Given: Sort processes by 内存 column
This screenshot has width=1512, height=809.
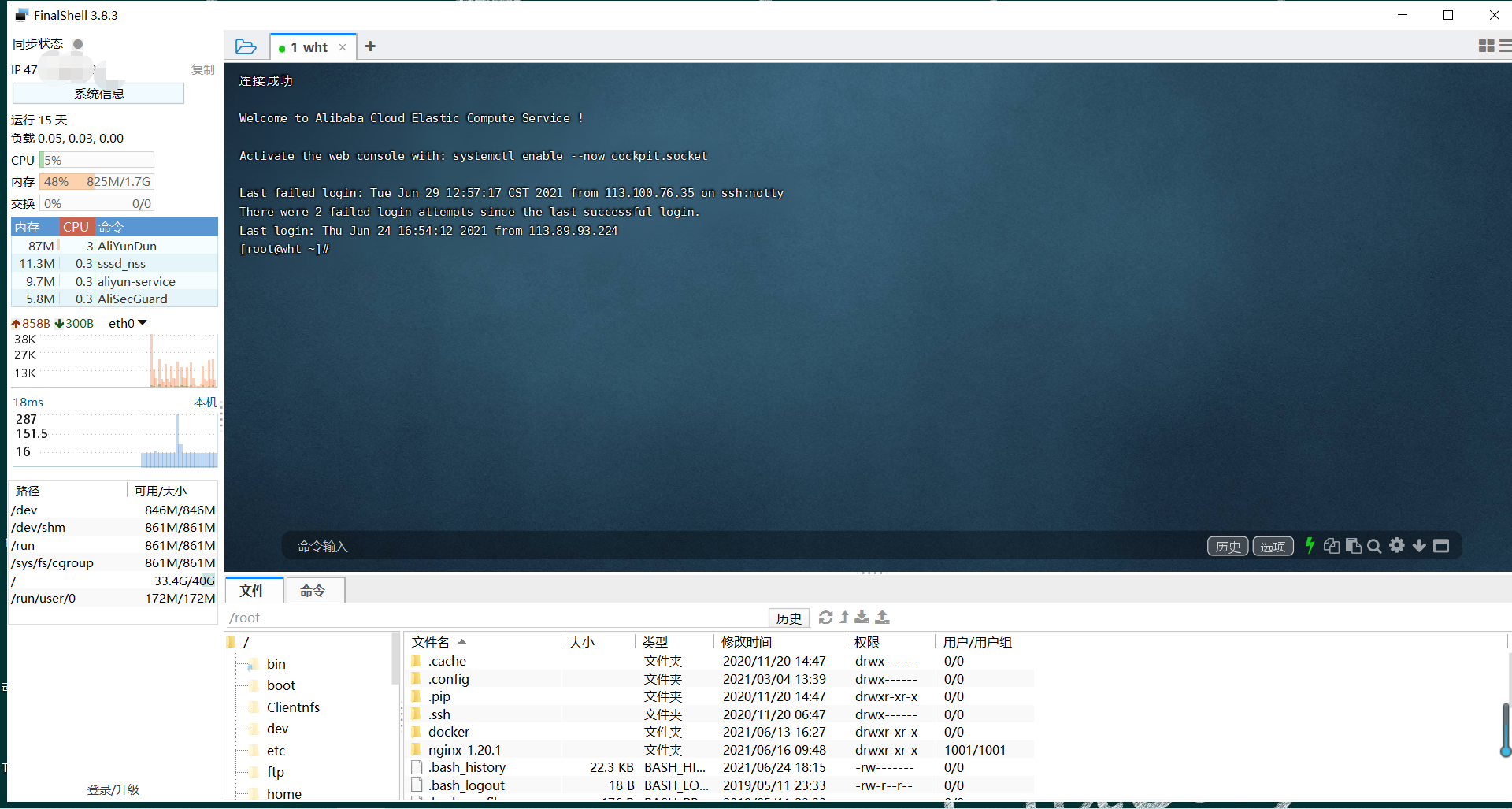Looking at the screenshot, I should pyautogui.click(x=35, y=227).
